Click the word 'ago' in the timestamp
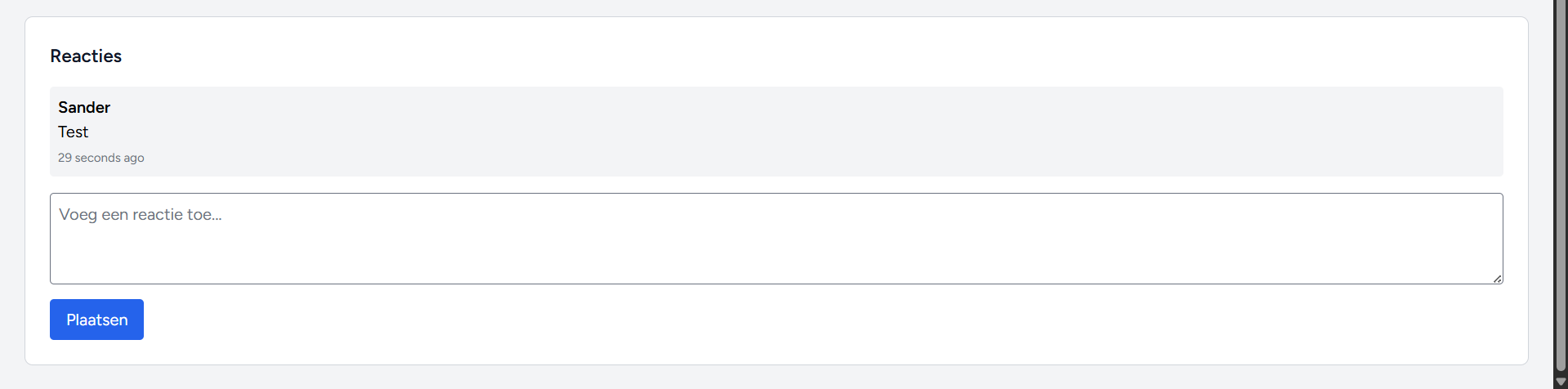Screen dimensions: 1568x389 point(134,158)
